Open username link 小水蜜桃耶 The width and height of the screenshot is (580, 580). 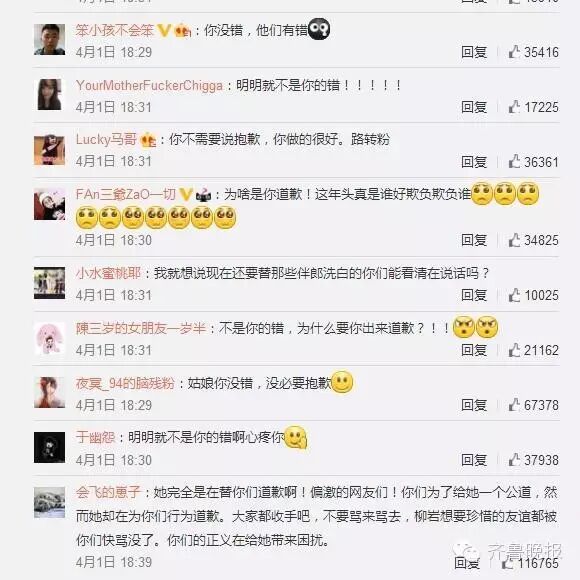tap(108, 273)
